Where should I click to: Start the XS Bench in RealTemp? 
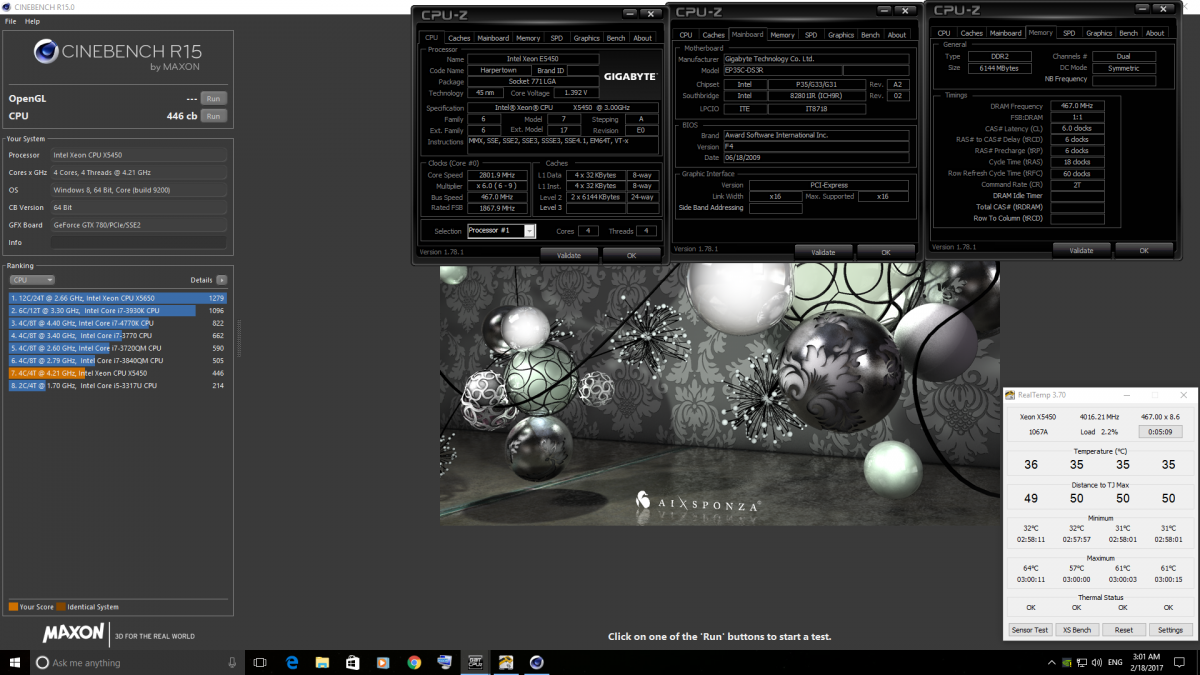[1076, 630]
